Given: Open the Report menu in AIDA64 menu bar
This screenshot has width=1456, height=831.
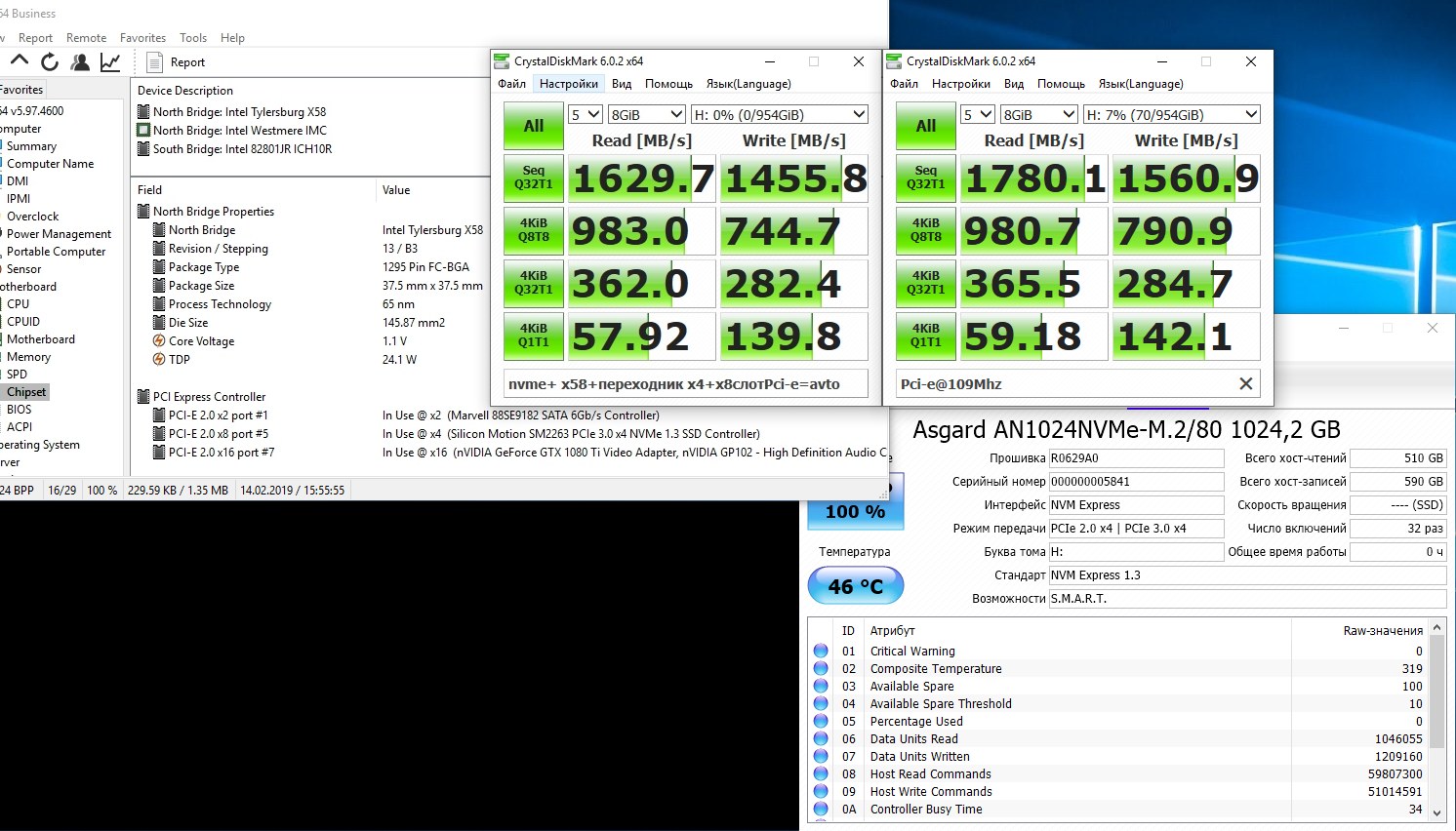Looking at the screenshot, I should (36, 38).
